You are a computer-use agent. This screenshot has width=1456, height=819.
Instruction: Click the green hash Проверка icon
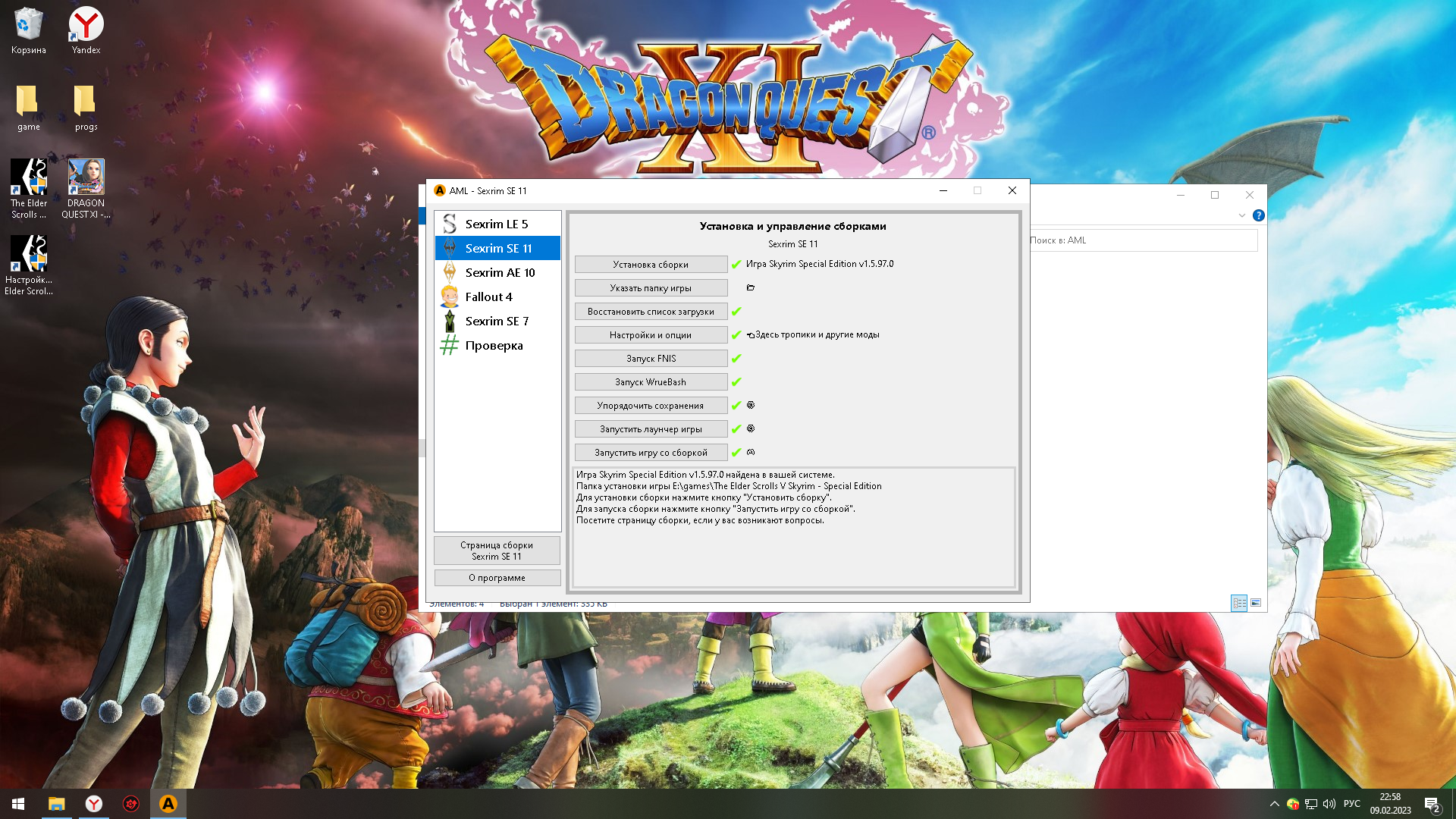coord(450,345)
